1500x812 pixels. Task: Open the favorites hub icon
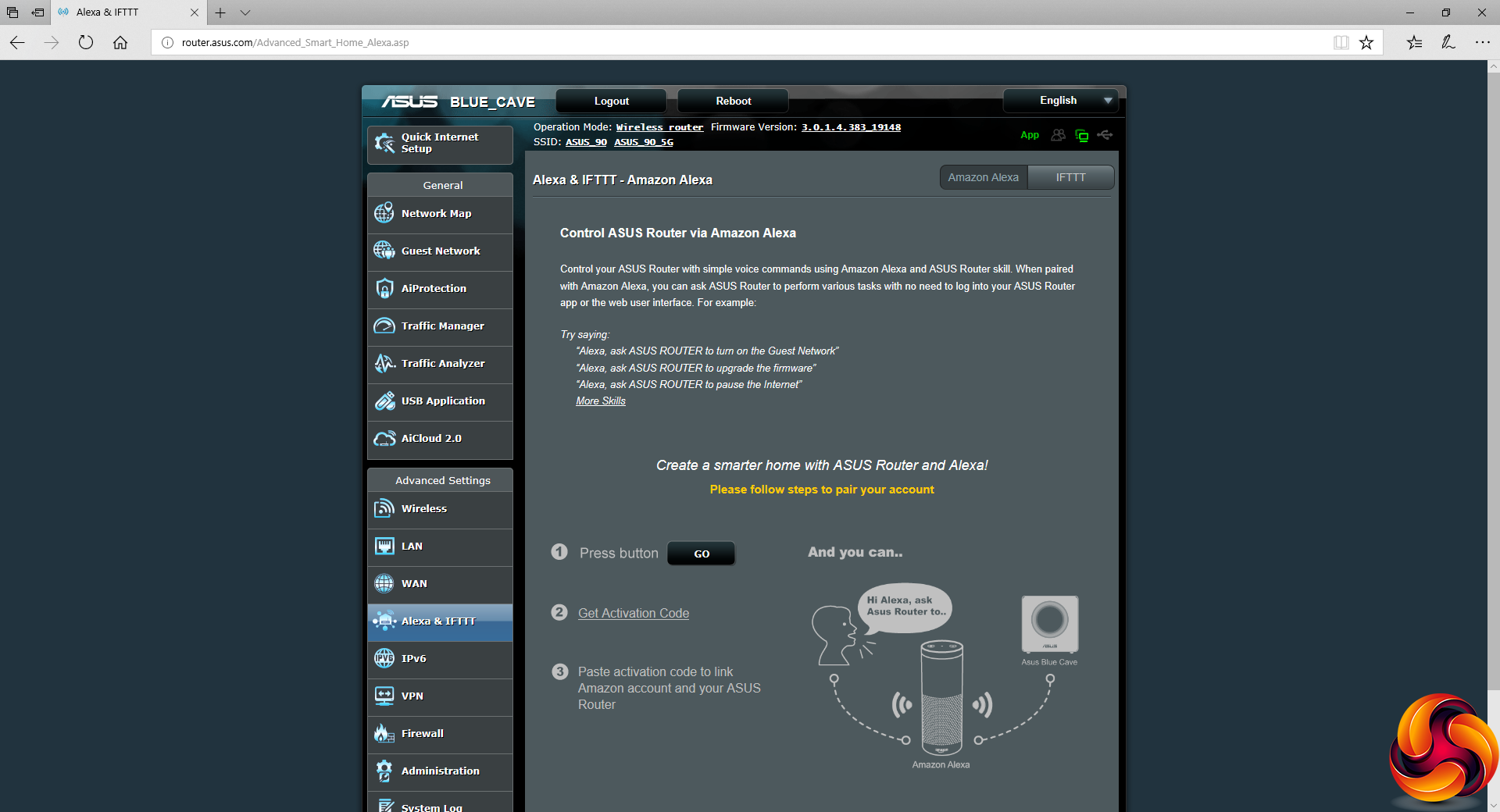pyautogui.click(x=1415, y=42)
